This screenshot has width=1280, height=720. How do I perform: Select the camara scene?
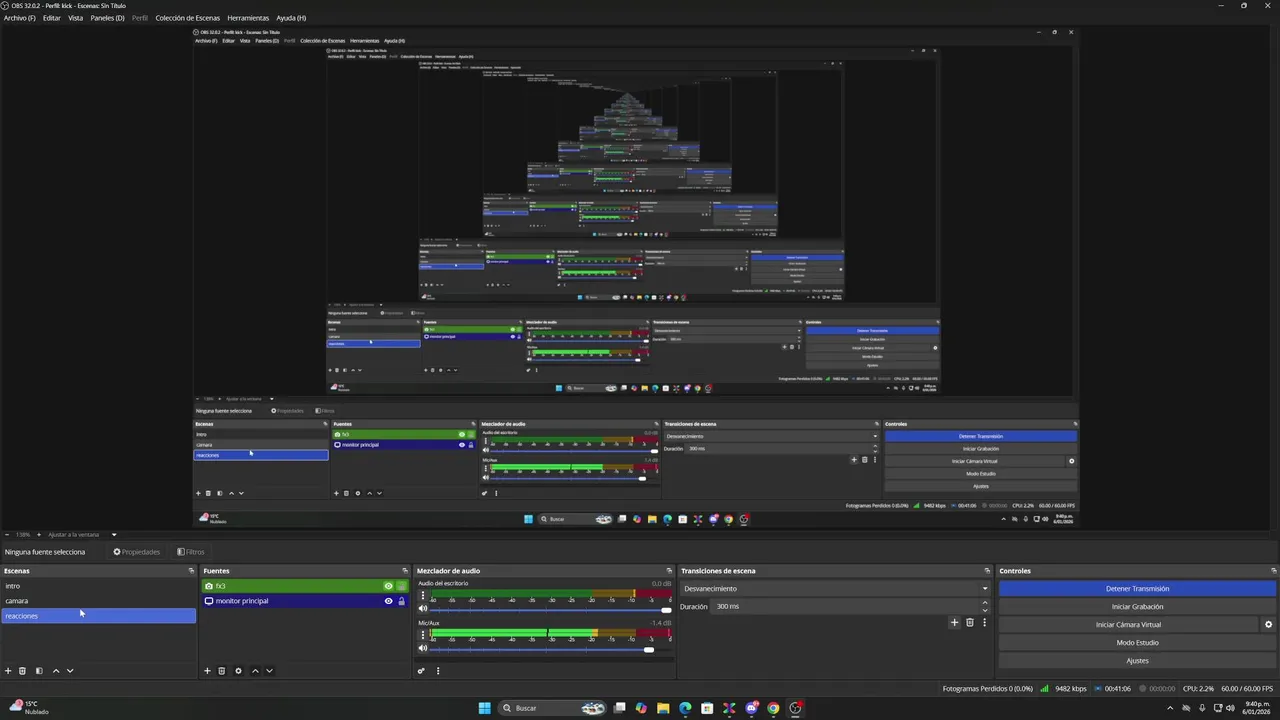(98, 601)
